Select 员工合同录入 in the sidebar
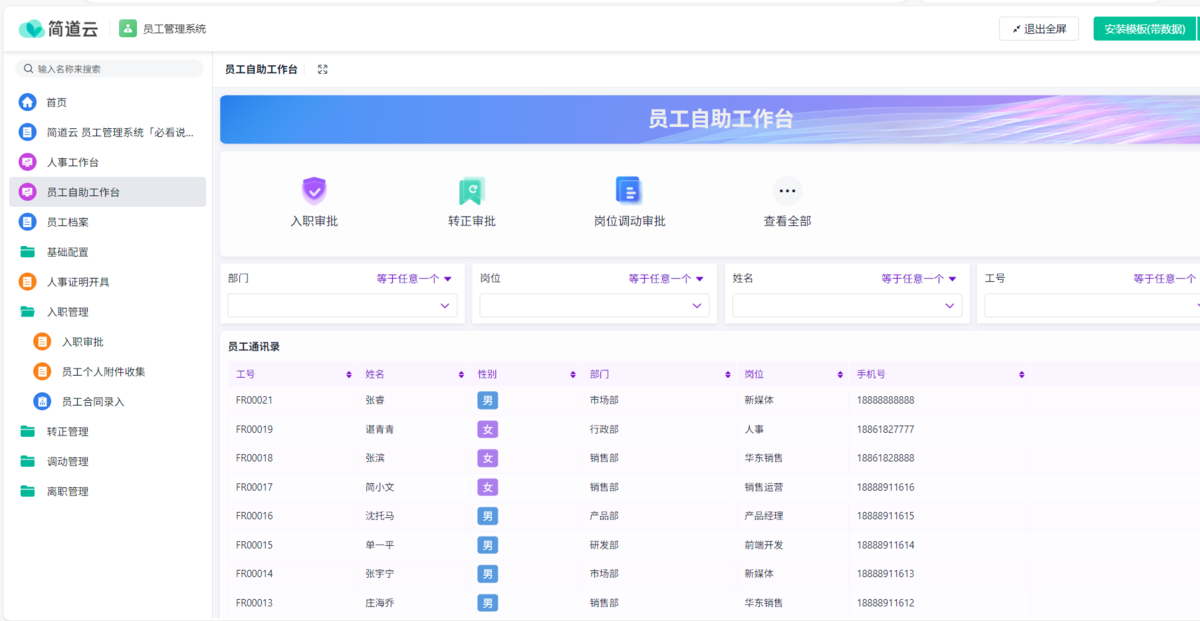The image size is (1200, 621). 92,402
